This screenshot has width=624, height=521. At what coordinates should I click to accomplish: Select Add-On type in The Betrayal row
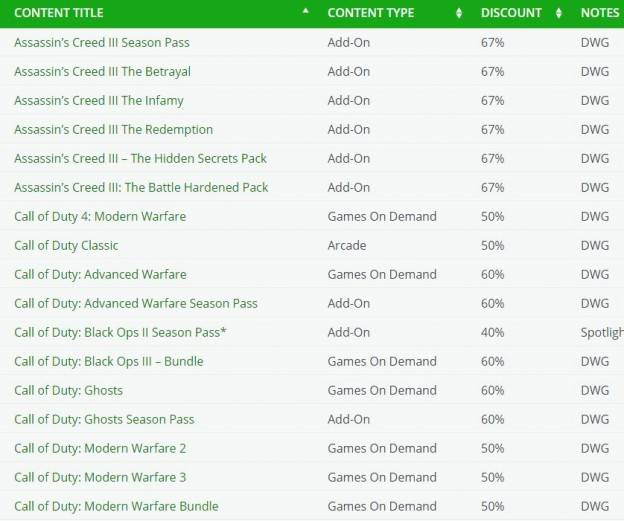click(349, 72)
